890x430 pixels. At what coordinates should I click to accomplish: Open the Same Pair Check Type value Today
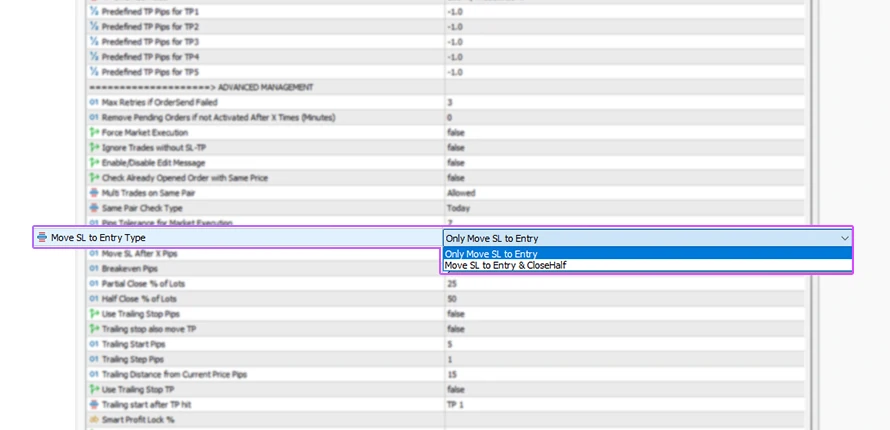pyautogui.click(x=459, y=208)
